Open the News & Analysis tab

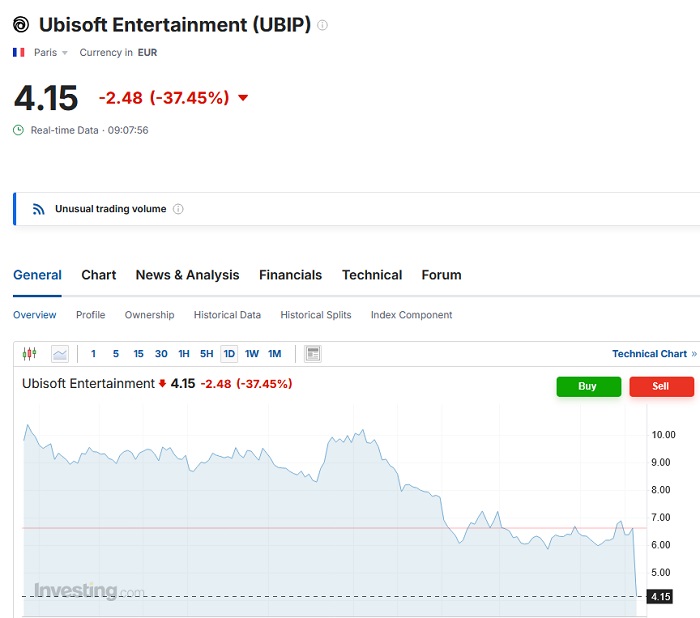coord(187,275)
